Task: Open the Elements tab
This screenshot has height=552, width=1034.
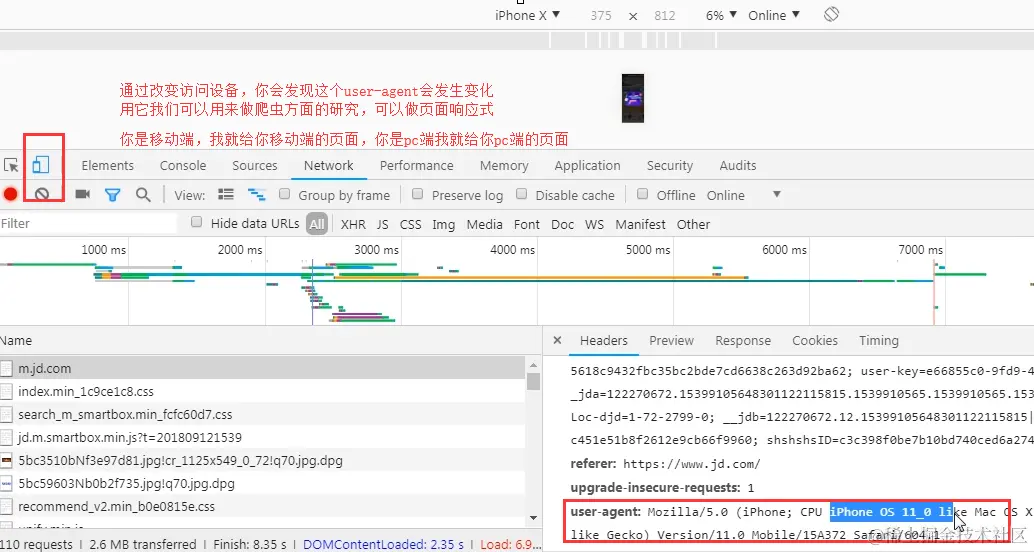Action: tap(107, 166)
